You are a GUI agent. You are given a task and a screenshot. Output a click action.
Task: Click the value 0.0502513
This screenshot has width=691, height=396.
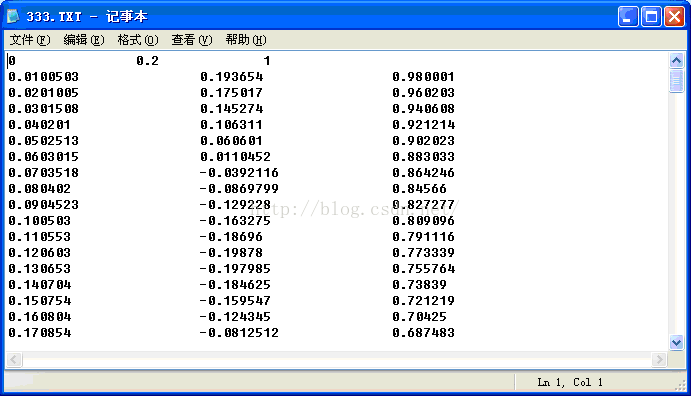click(44, 141)
